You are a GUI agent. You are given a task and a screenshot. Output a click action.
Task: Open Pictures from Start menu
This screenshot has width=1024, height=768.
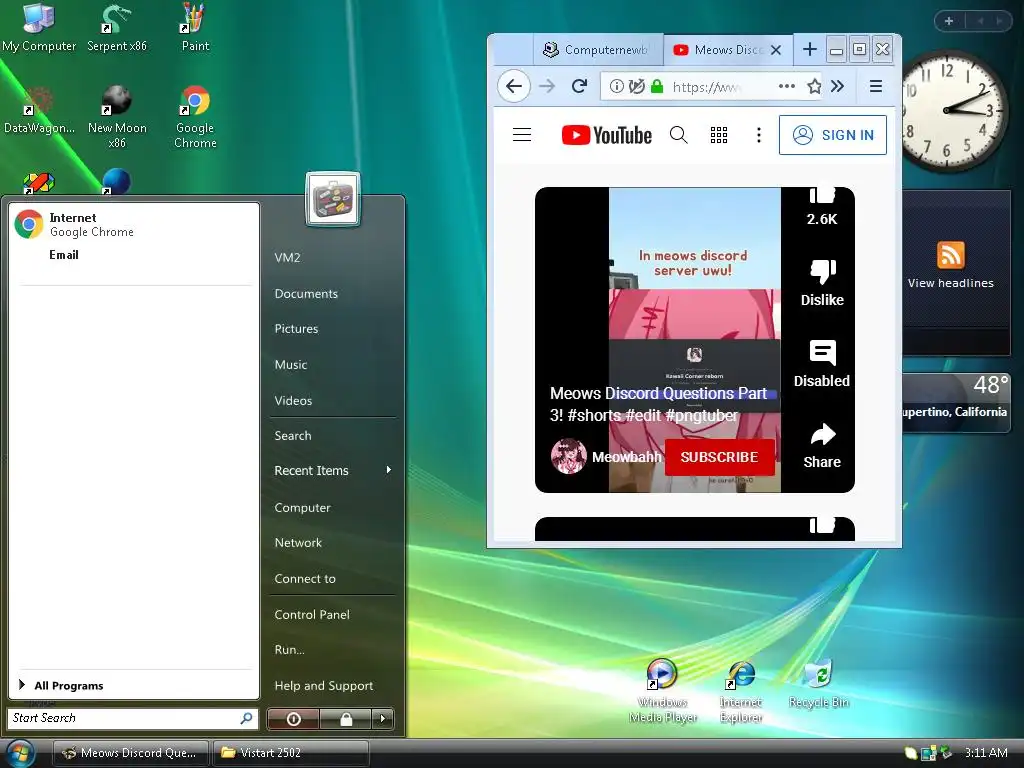point(296,328)
